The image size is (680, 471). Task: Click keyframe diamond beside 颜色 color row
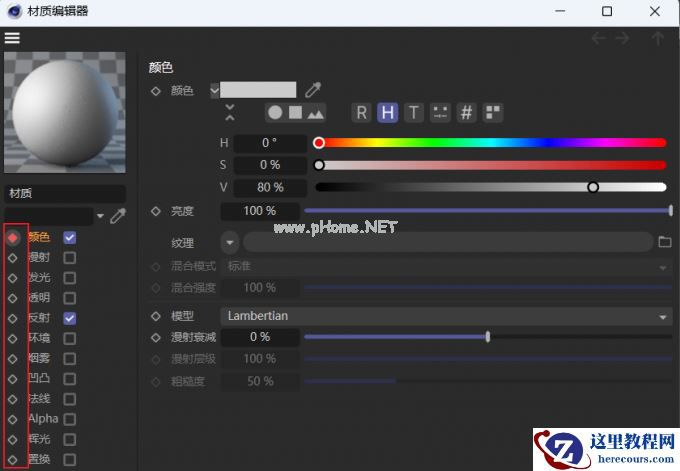coord(156,91)
